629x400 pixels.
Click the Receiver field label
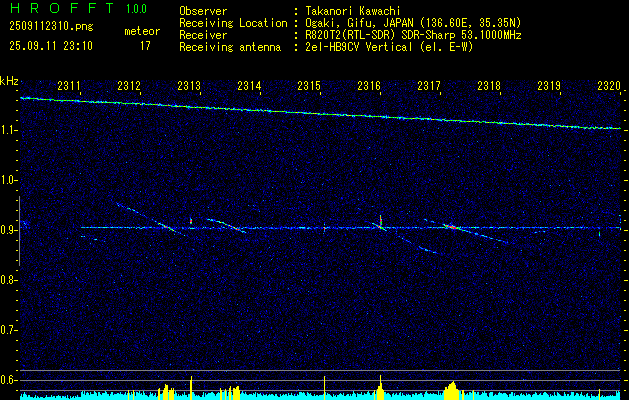pos(203,35)
